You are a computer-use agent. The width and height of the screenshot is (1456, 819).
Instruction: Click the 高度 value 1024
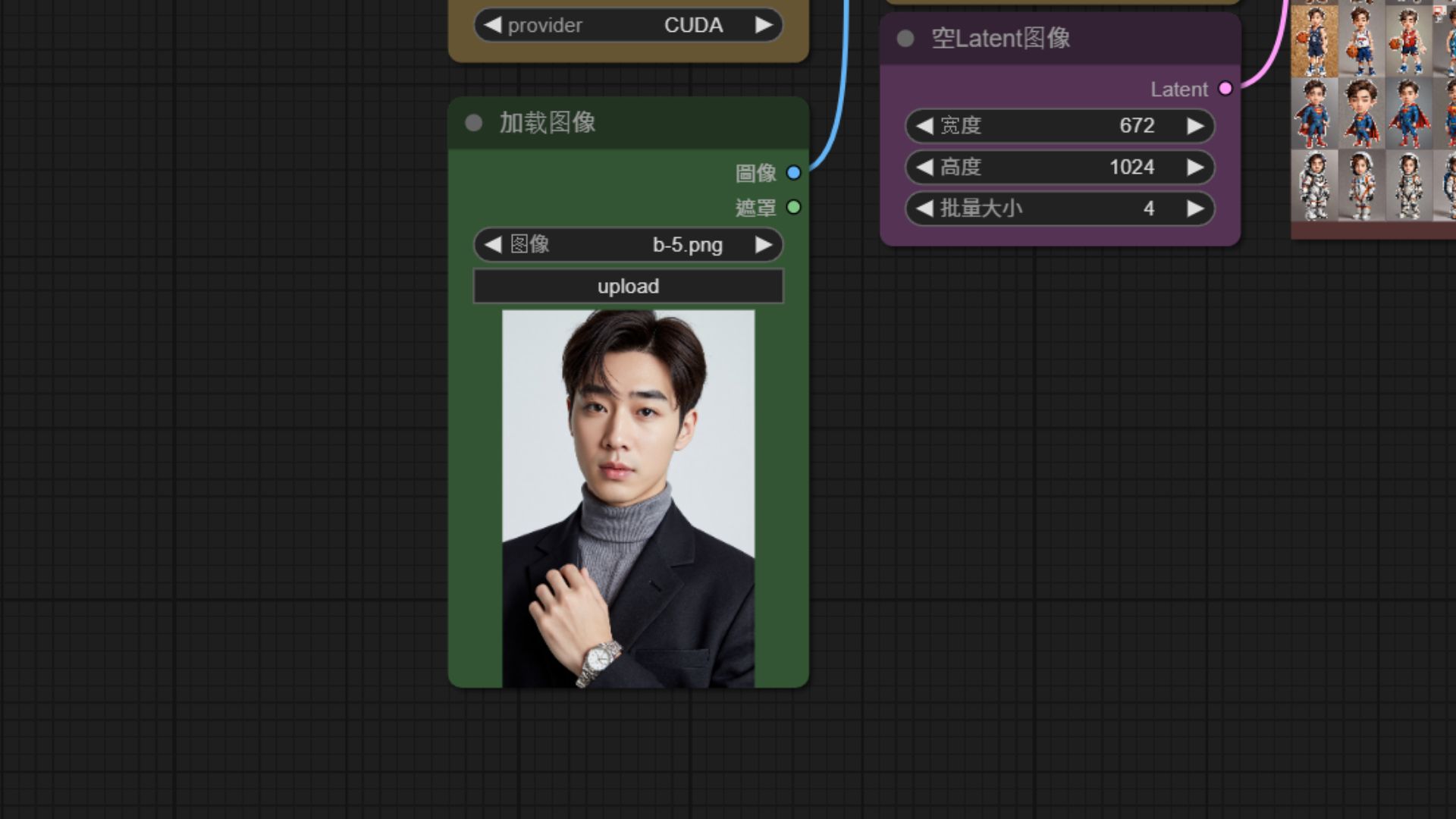(1131, 167)
